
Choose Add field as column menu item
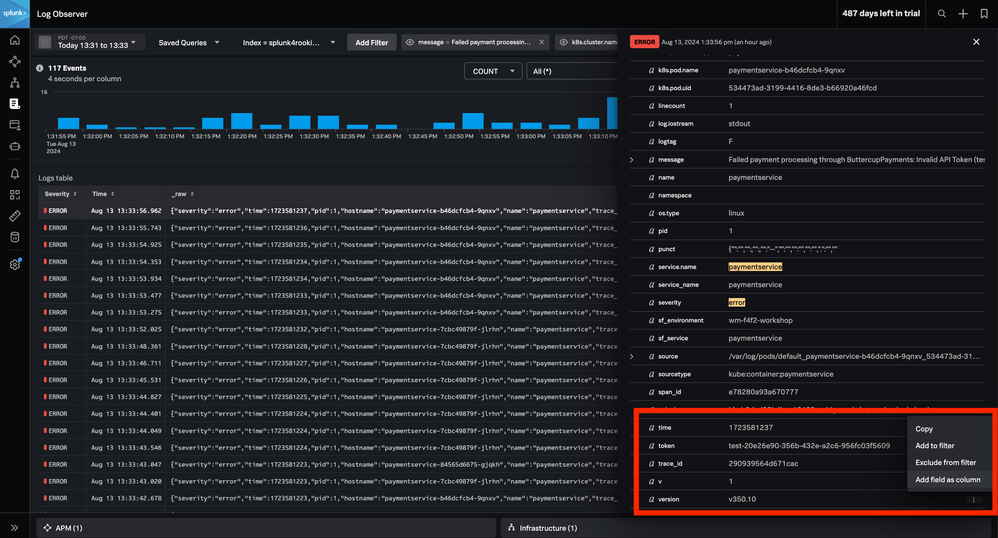coord(947,480)
